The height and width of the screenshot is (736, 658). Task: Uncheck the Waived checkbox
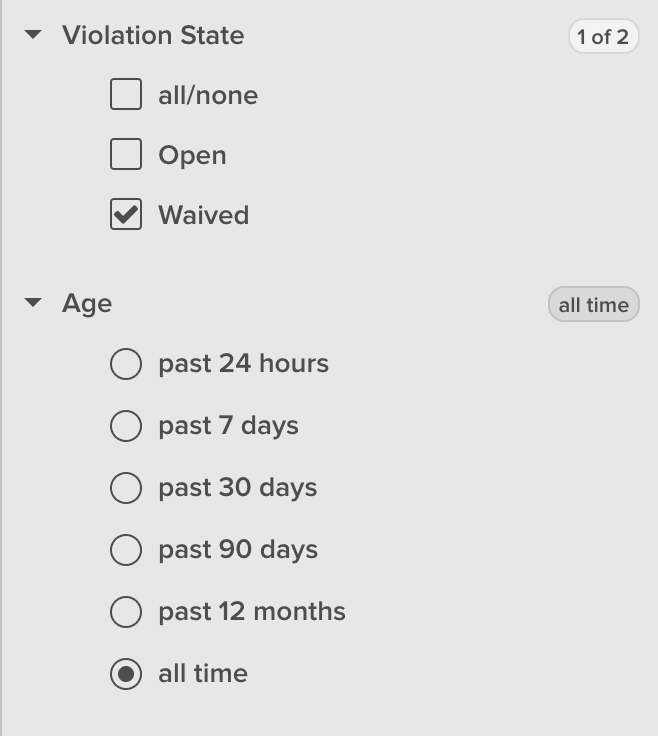[x=126, y=215]
